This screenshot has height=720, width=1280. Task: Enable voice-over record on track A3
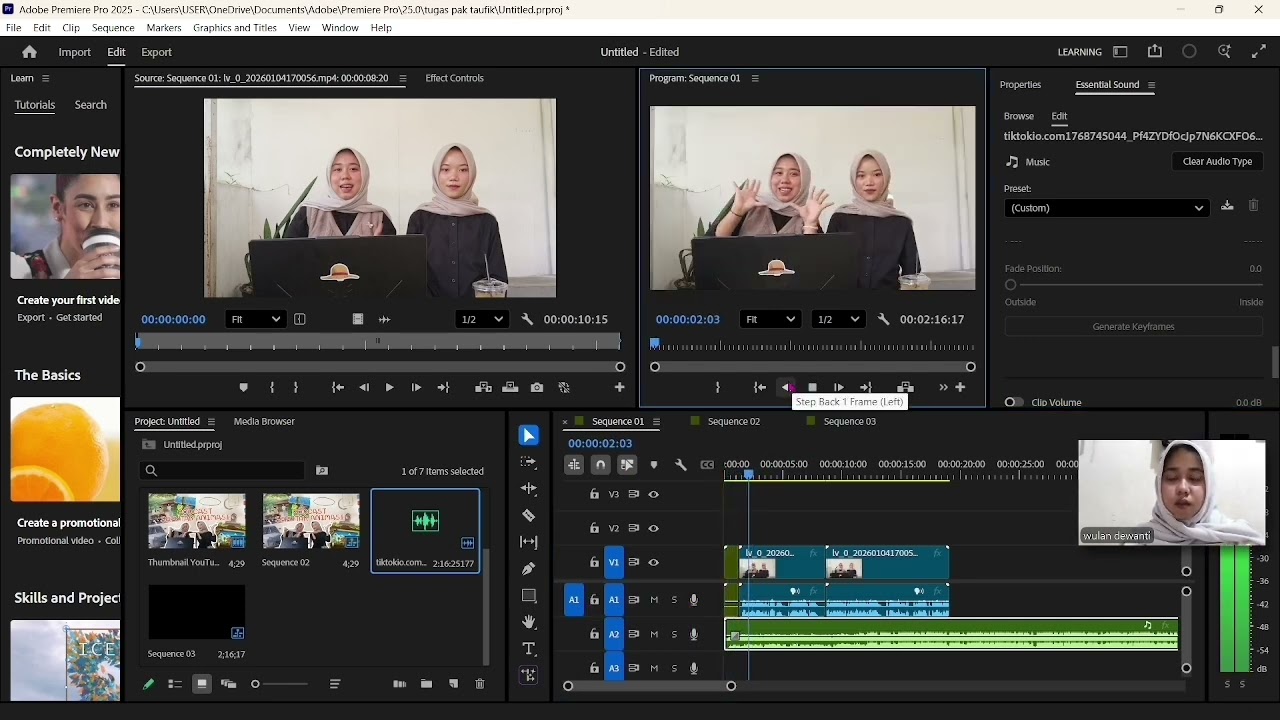pos(694,668)
